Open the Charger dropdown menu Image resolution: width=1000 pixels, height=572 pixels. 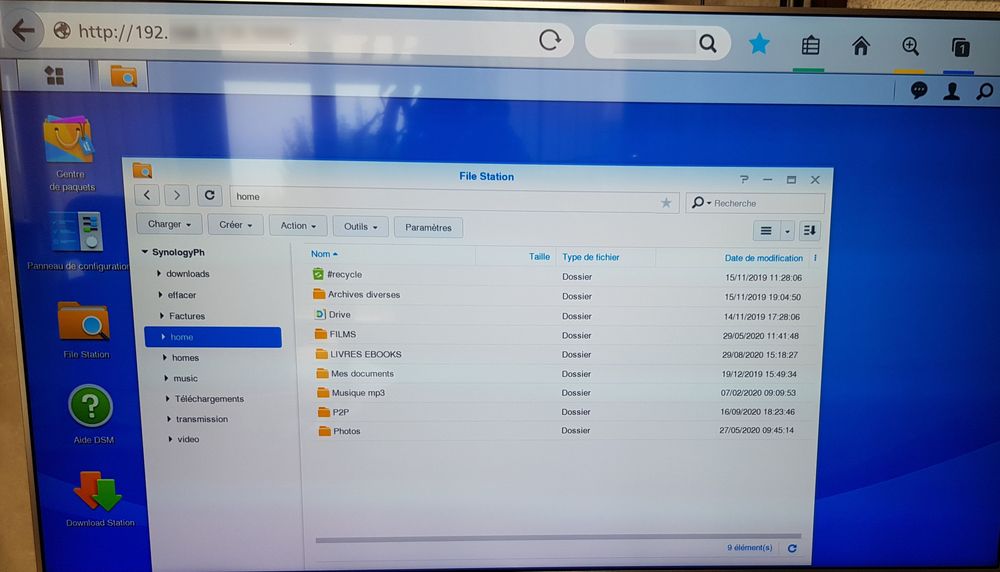click(169, 224)
